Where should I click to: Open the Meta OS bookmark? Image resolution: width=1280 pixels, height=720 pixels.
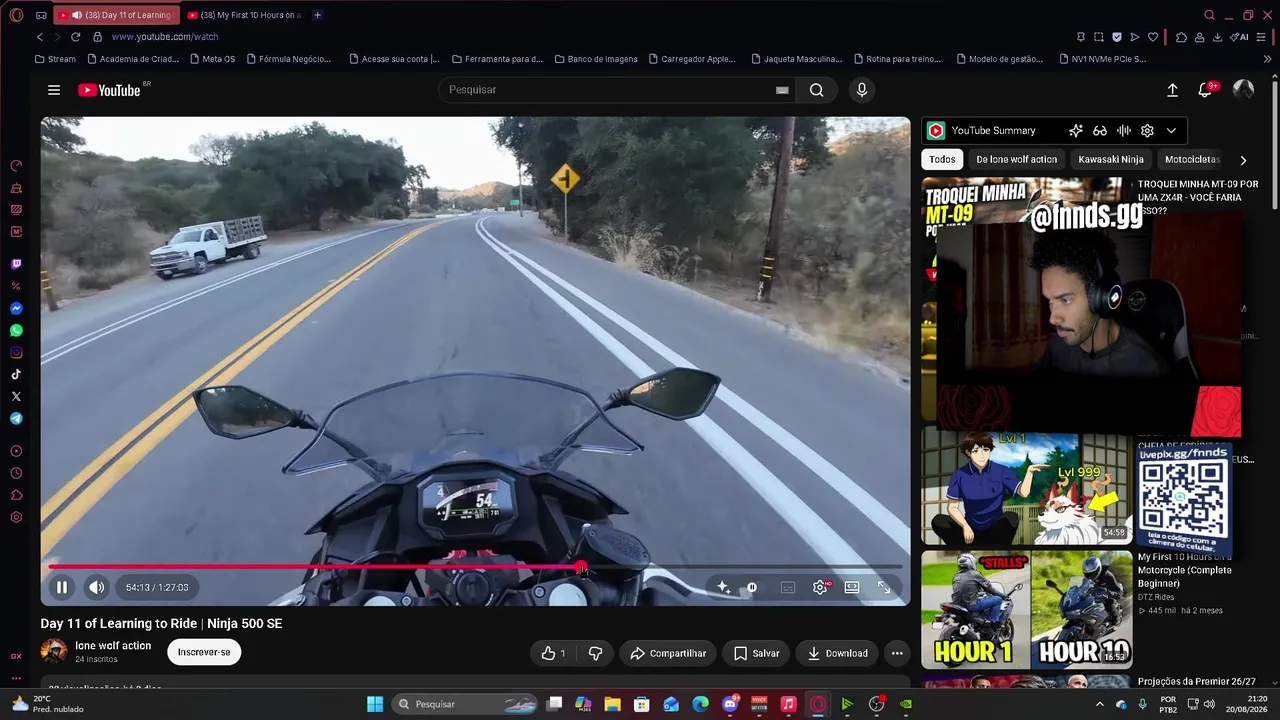[211, 59]
